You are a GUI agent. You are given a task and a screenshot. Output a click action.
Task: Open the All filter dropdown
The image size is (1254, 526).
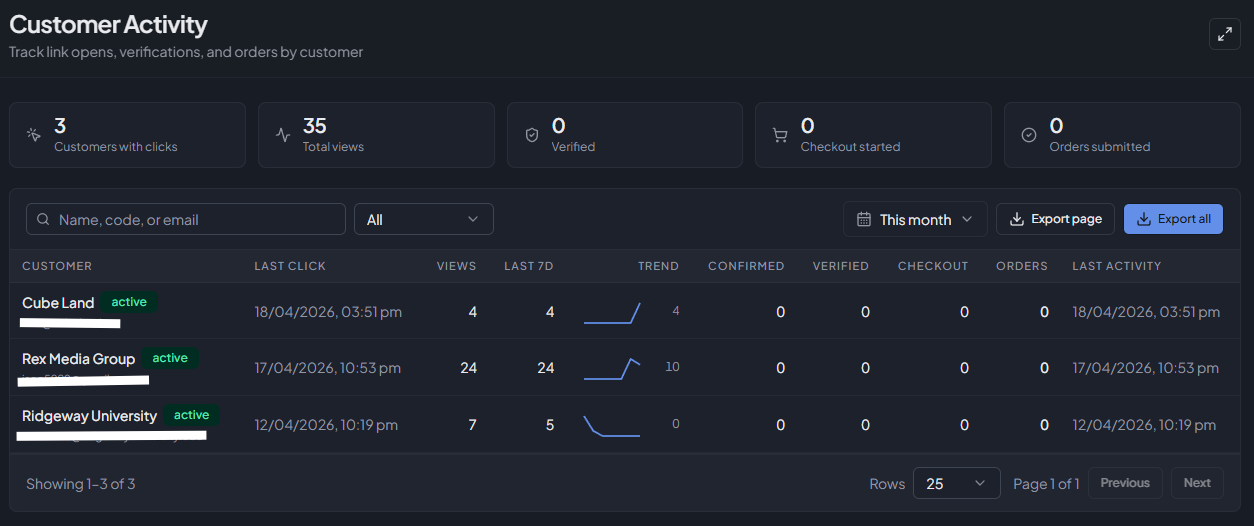click(x=424, y=219)
